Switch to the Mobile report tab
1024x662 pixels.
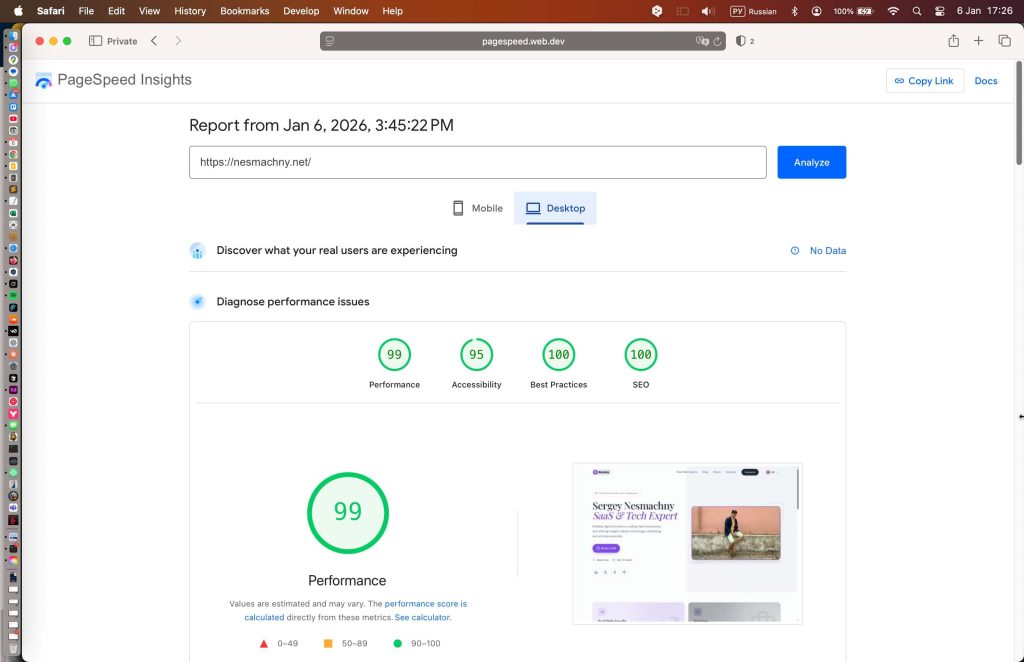(477, 208)
